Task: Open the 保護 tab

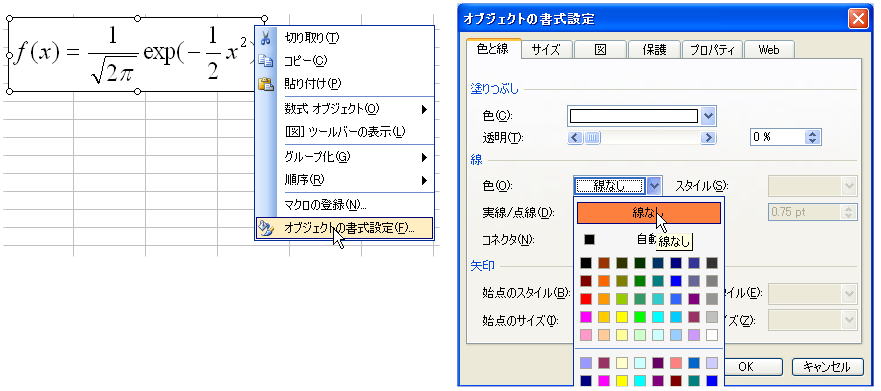Action: 654,49
